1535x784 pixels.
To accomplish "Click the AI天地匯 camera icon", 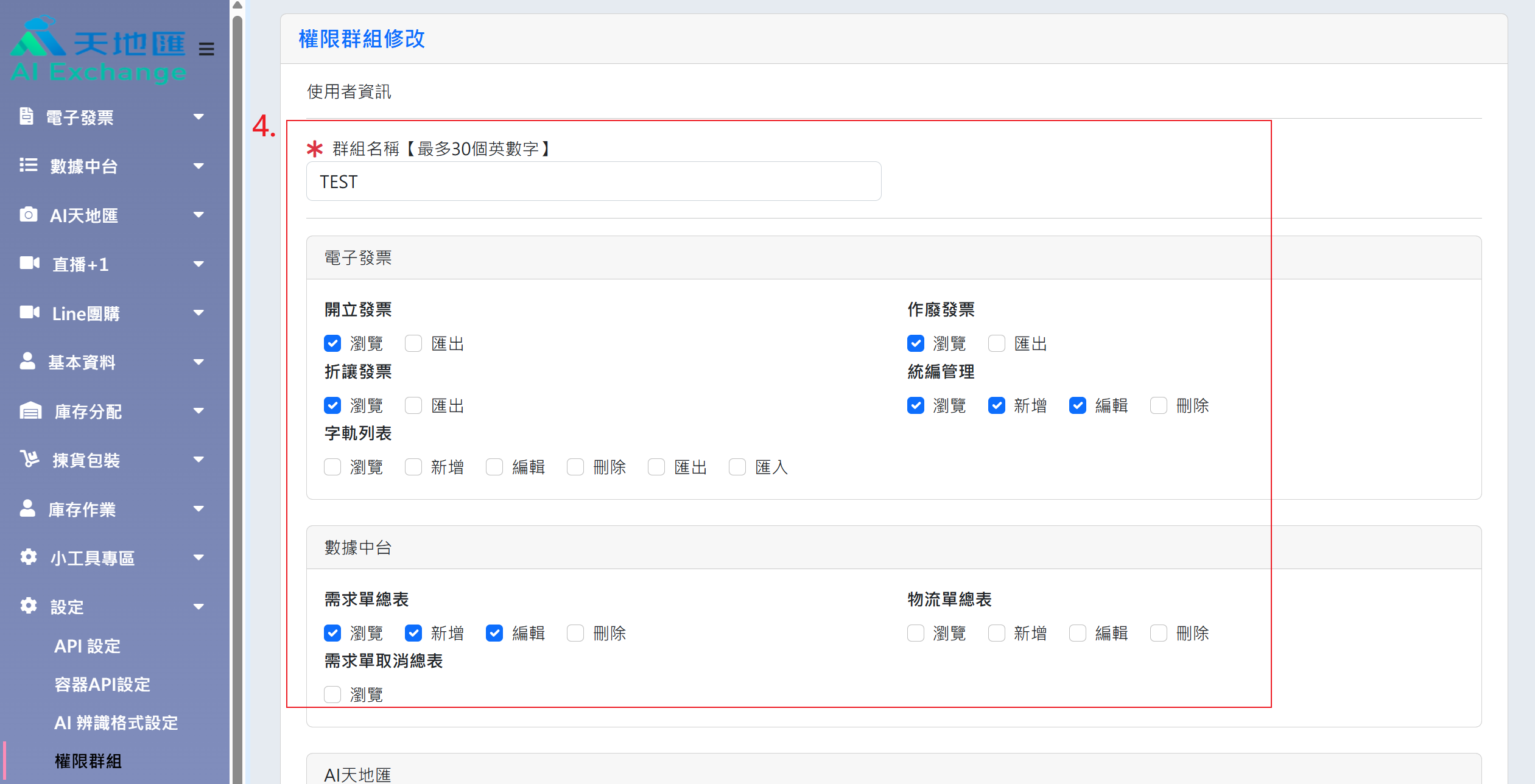I will 28,215.
